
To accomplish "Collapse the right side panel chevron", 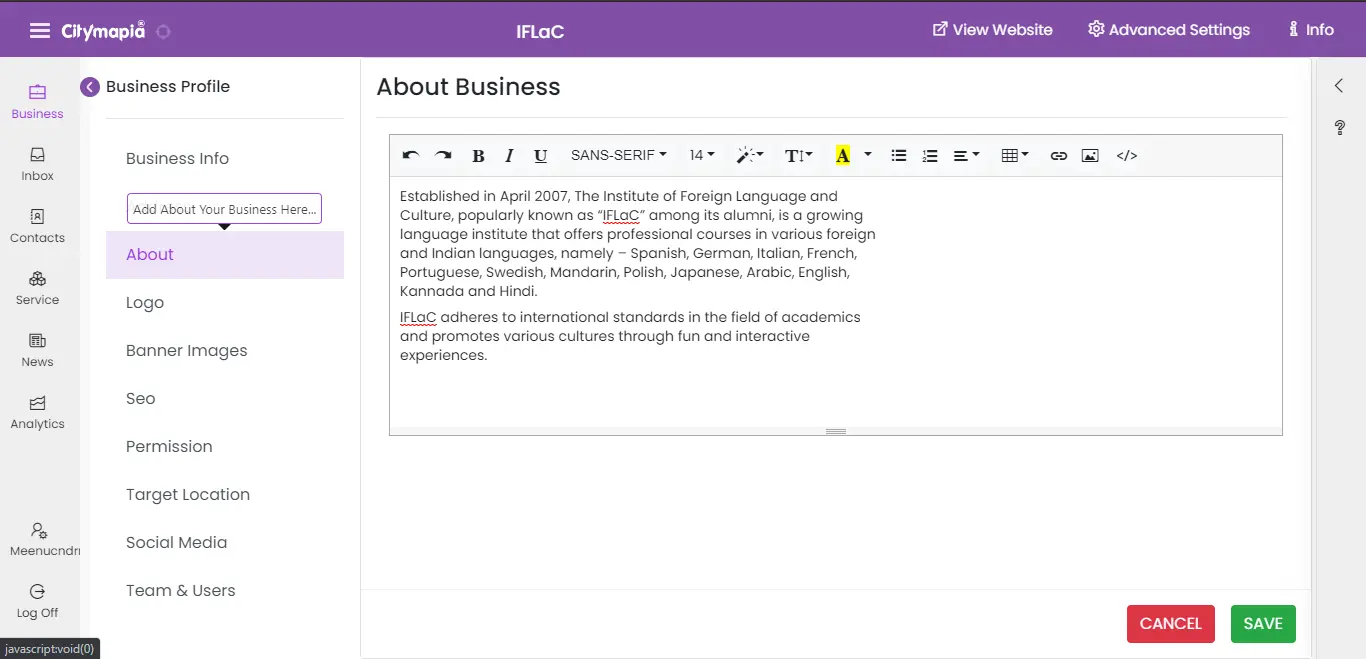I will click(1339, 86).
